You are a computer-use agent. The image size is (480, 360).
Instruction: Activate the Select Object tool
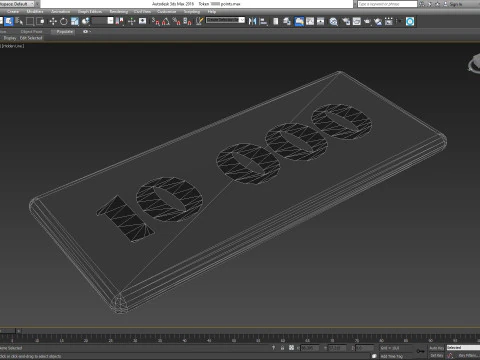(x=9, y=21)
